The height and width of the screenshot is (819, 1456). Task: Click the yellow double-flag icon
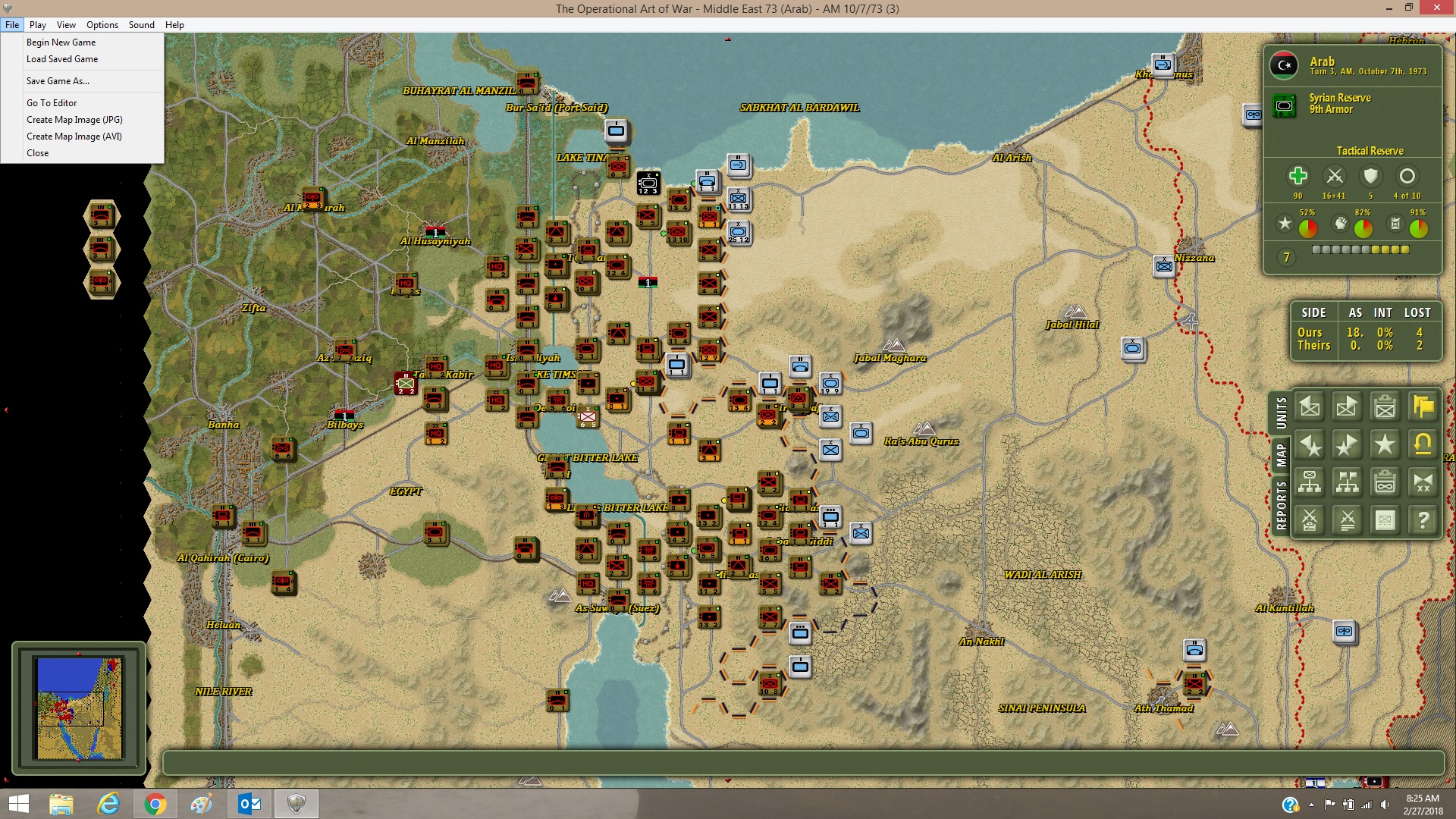[x=1423, y=407]
